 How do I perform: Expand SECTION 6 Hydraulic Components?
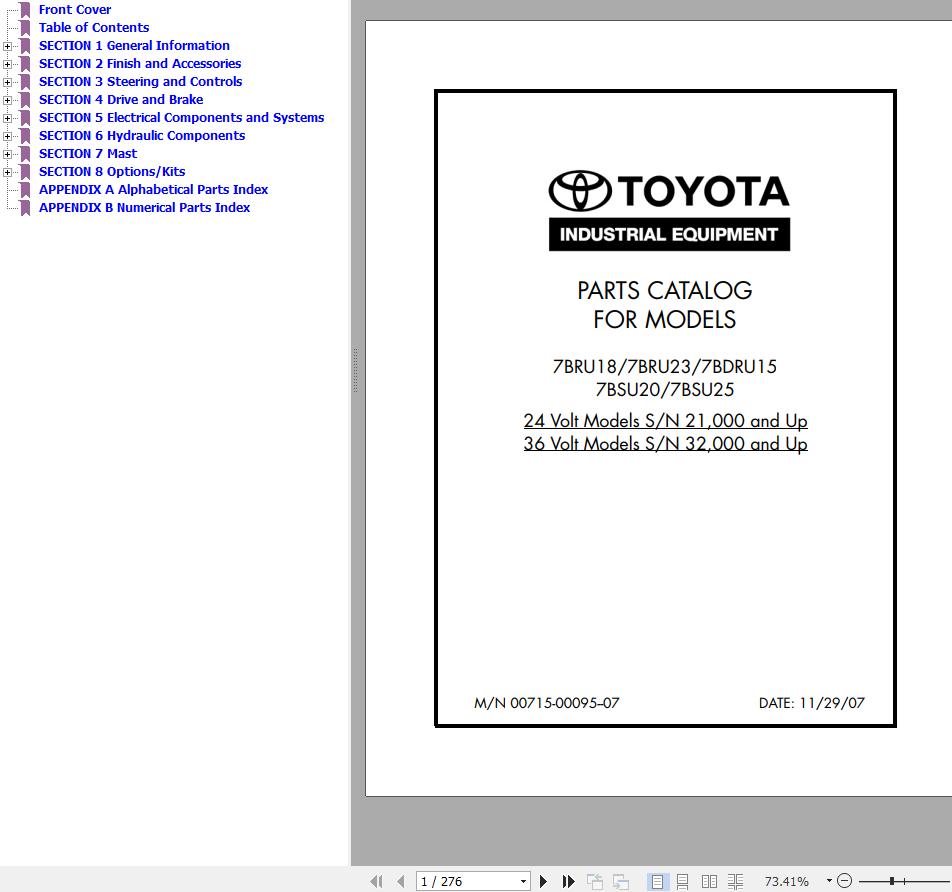pyautogui.click(x=7, y=136)
